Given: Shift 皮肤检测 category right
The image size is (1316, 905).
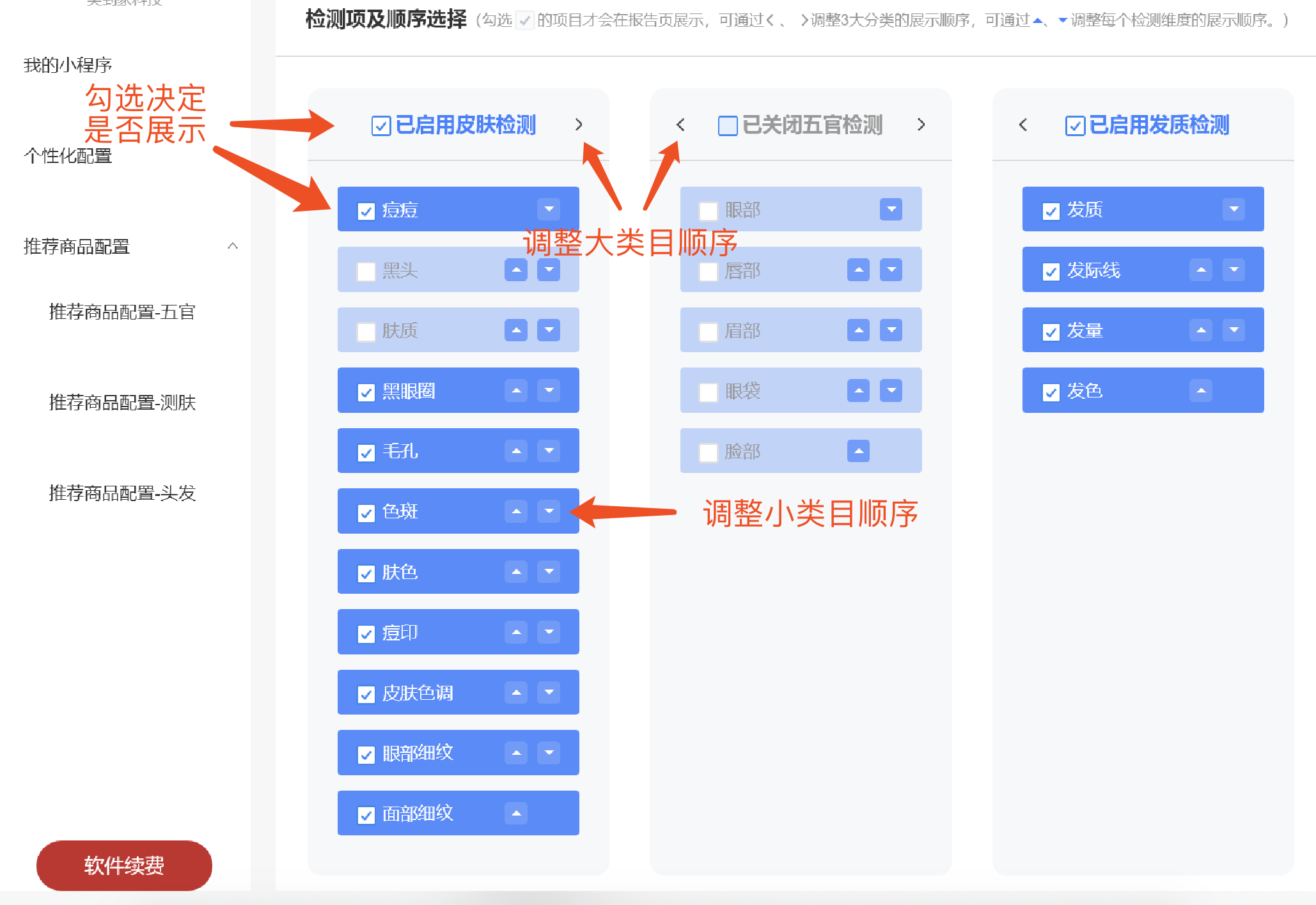Looking at the screenshot, I should tap(579, 125).
